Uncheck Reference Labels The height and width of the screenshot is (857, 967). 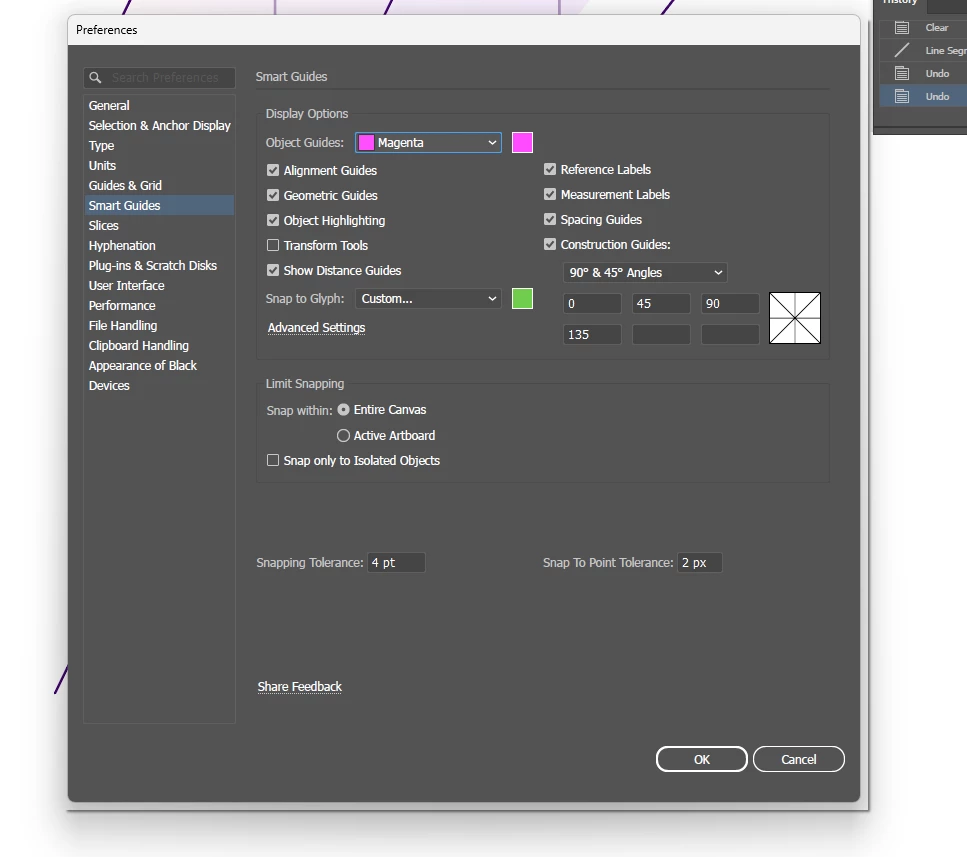point(549,170)
